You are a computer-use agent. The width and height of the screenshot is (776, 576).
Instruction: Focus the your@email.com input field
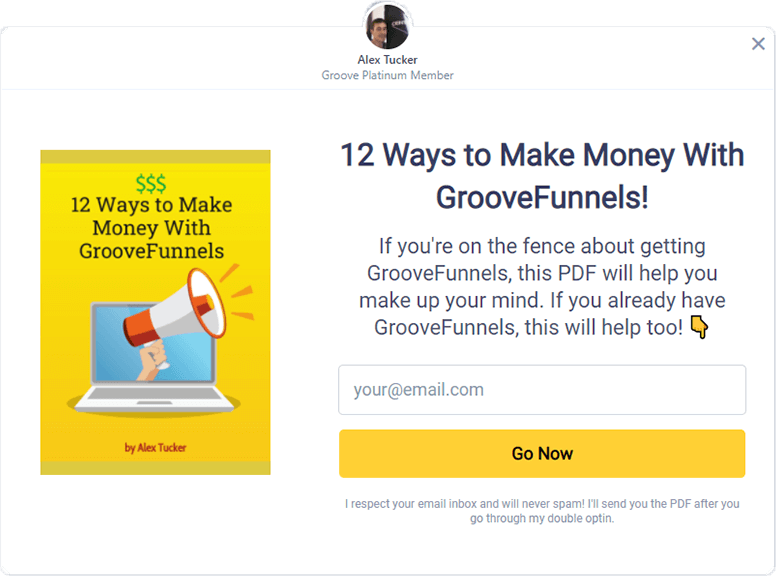[542, 390]
